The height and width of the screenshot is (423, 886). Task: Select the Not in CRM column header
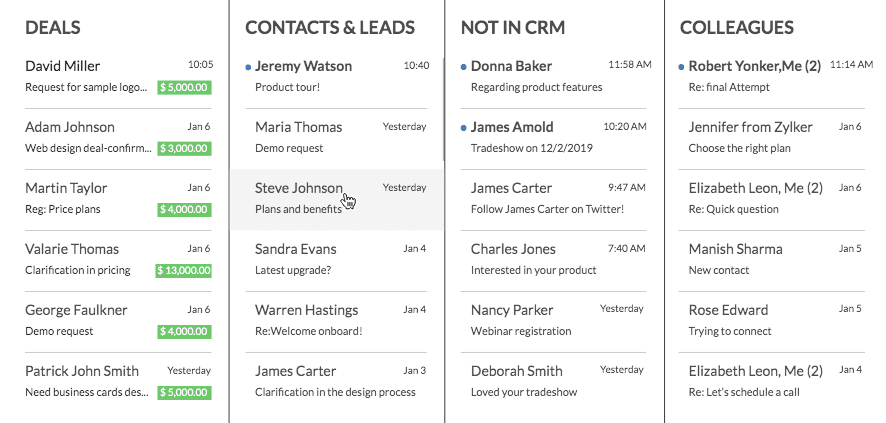513,27
